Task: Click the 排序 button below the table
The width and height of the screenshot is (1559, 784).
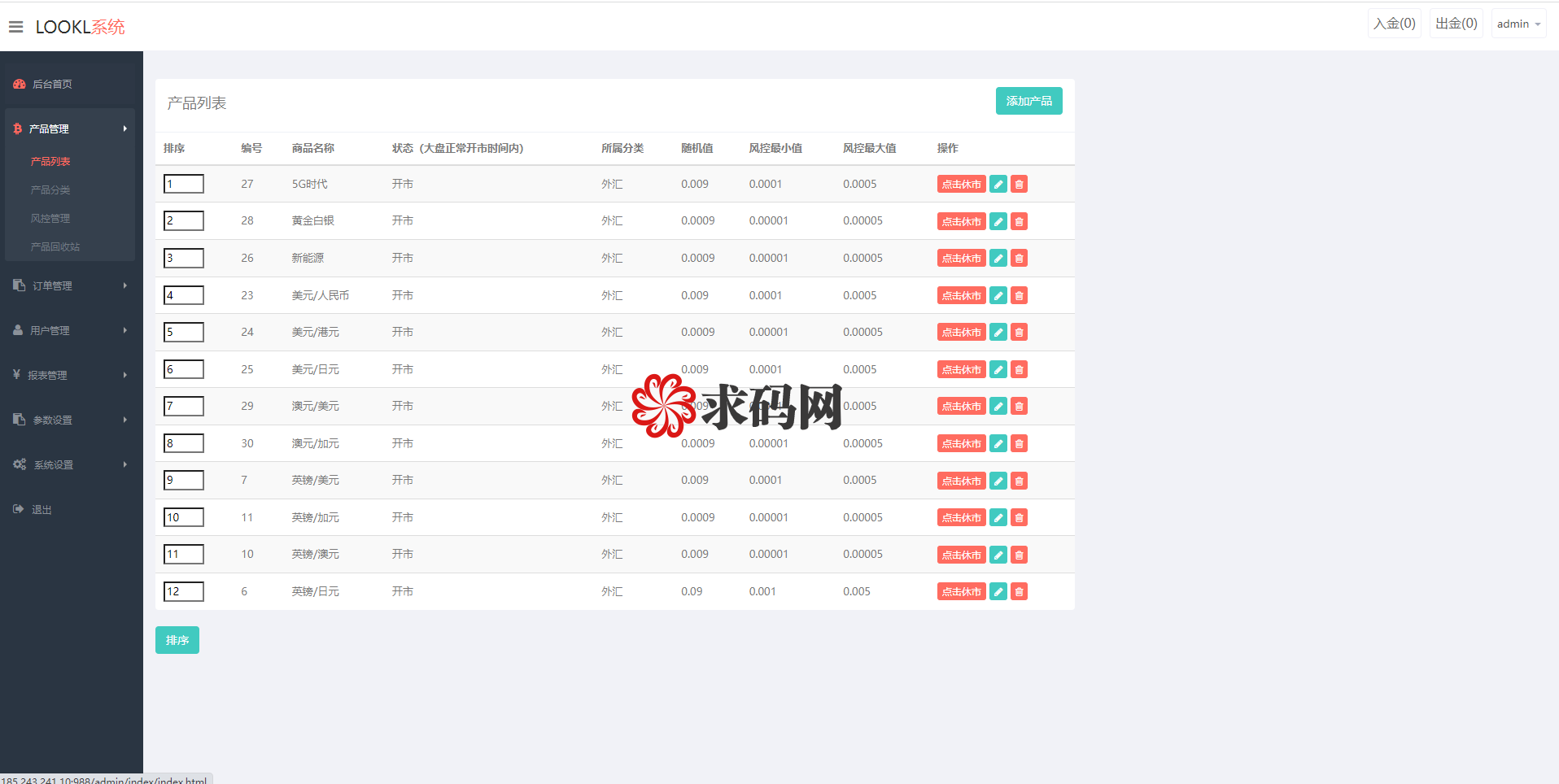Action: point(177,640)
